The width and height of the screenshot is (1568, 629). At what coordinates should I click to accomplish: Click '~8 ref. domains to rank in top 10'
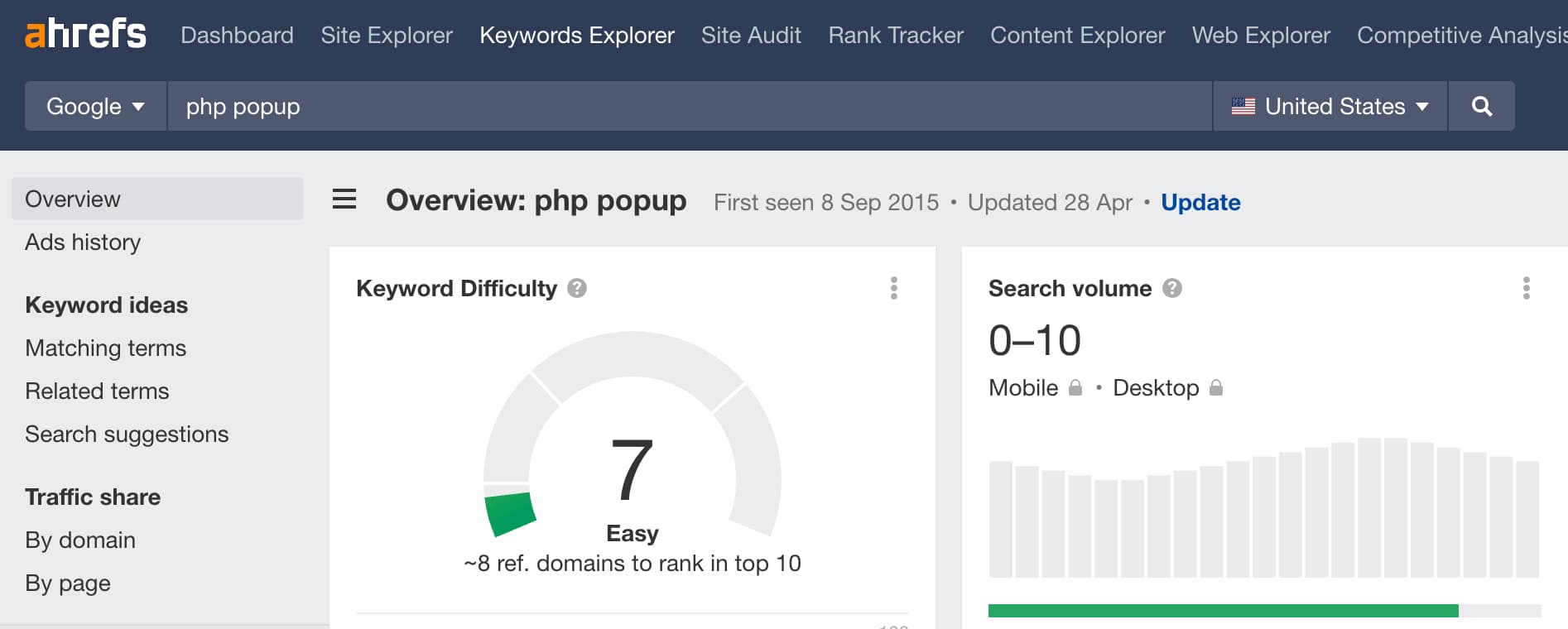pos(632,563)
